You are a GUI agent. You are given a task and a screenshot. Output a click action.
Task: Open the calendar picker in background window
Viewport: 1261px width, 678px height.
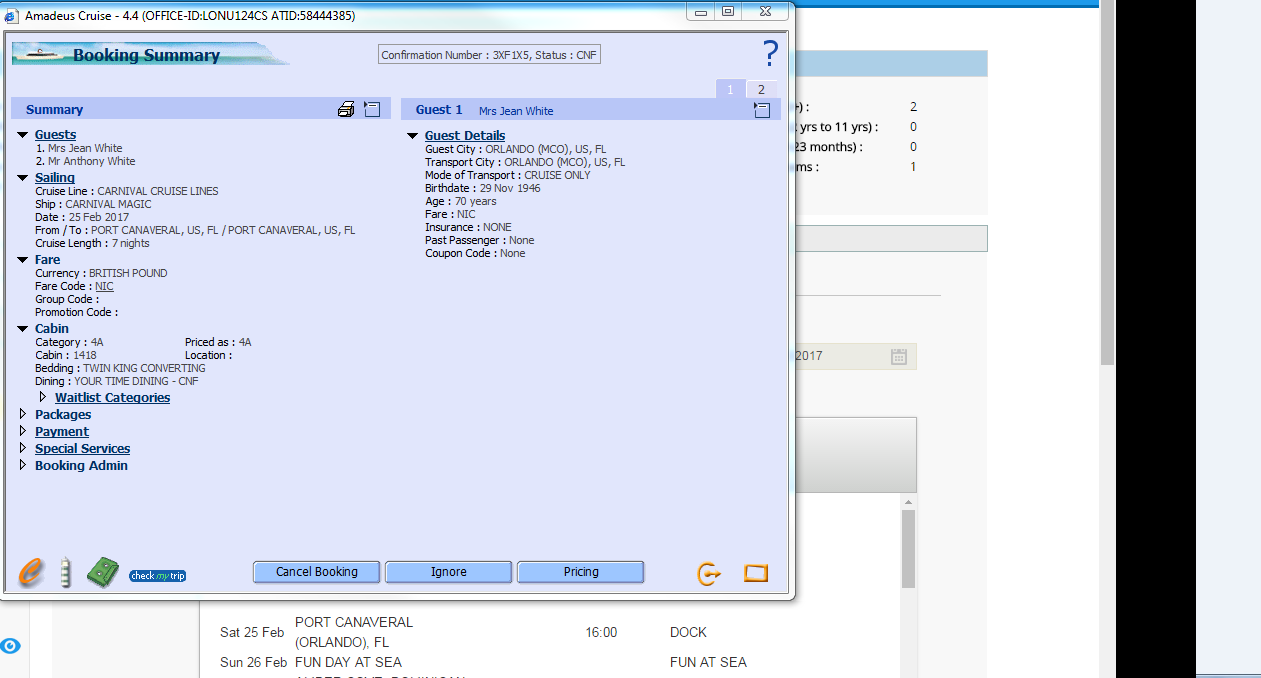(898, 356)
